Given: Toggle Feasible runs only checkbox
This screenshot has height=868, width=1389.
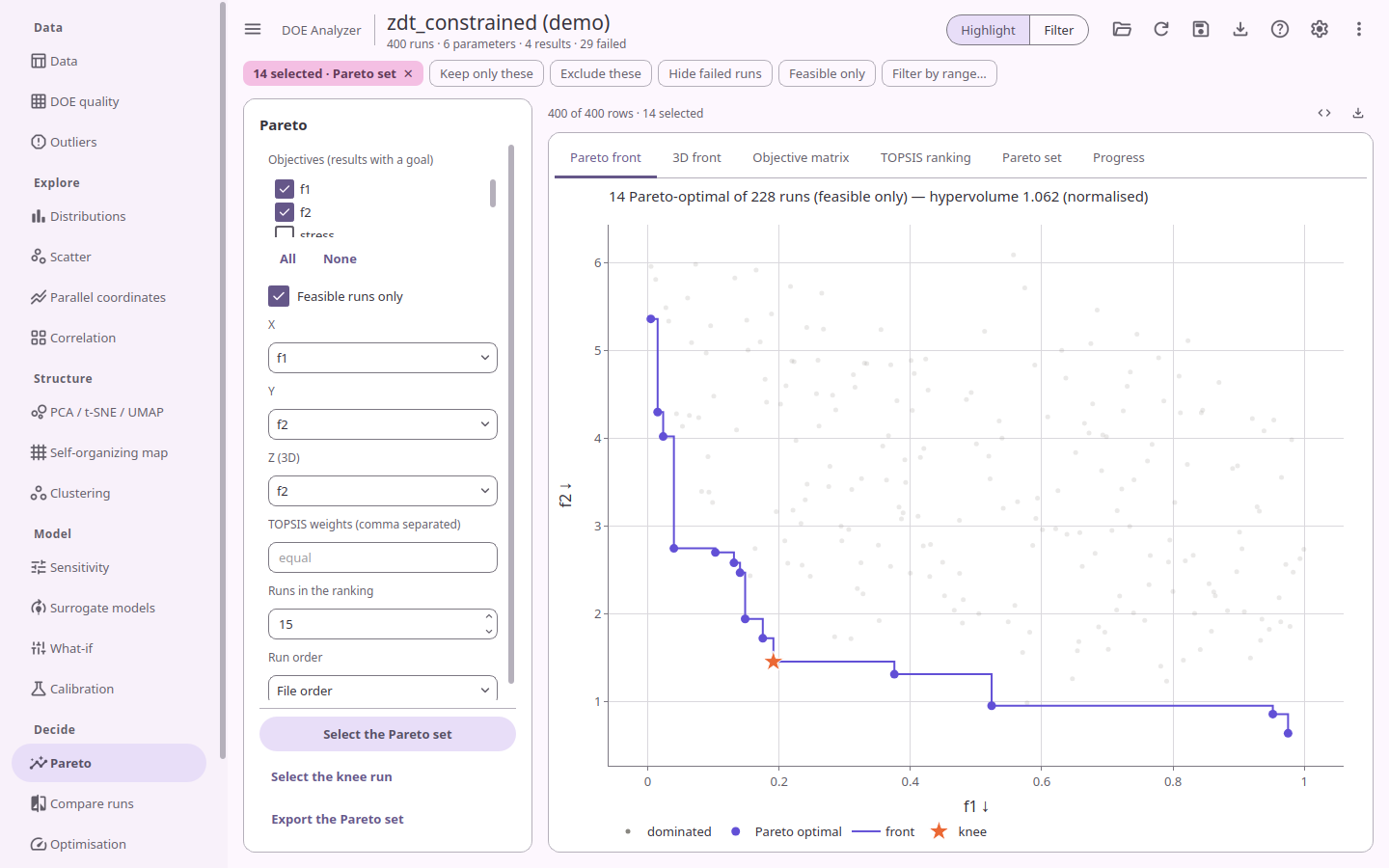Looking at the screenshot, I should click(x=279, y=296).
